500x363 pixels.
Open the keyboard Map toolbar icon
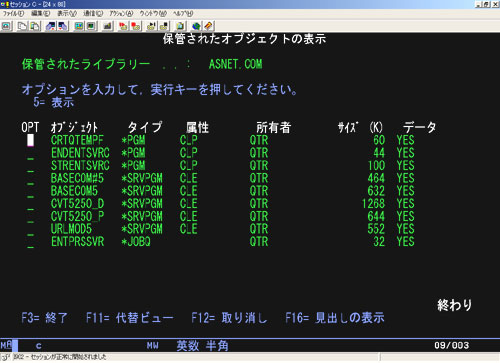[107, 26]
